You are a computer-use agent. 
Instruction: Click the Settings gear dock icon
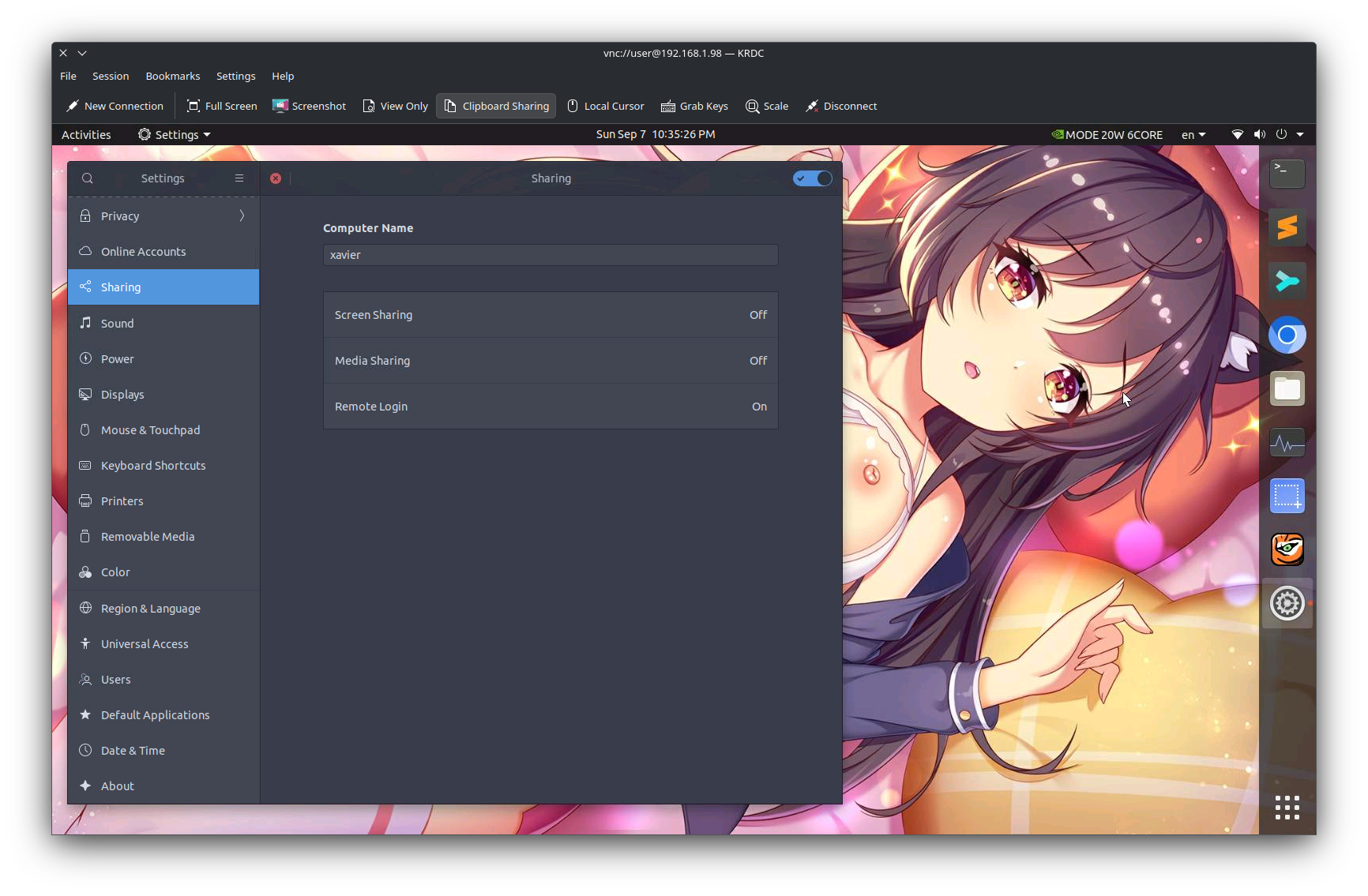coord(1287,603)
